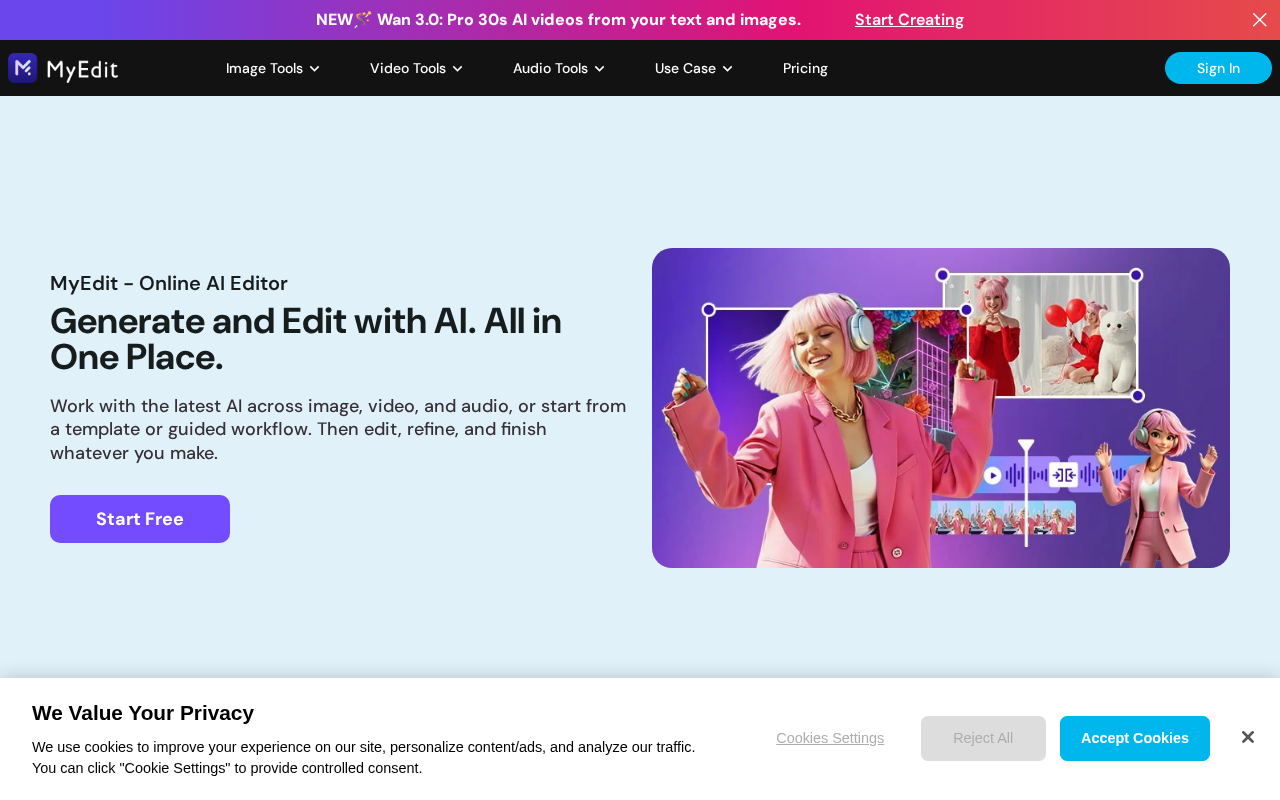Expand the Use Case chevron arrow

click(727, 69)
